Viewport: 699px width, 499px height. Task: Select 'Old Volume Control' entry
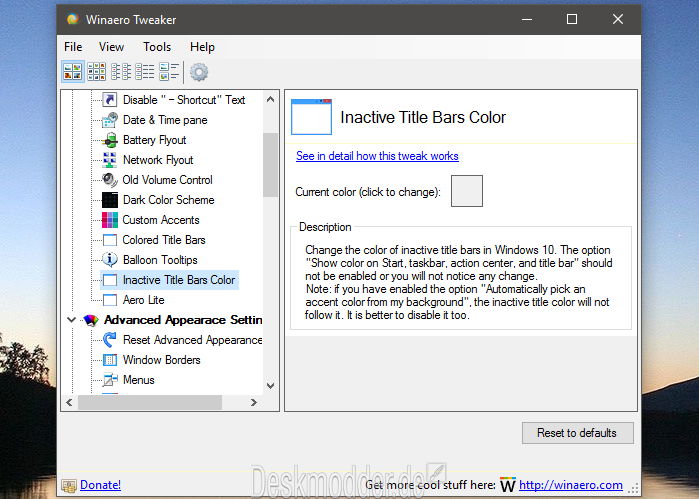coord(167,180)
